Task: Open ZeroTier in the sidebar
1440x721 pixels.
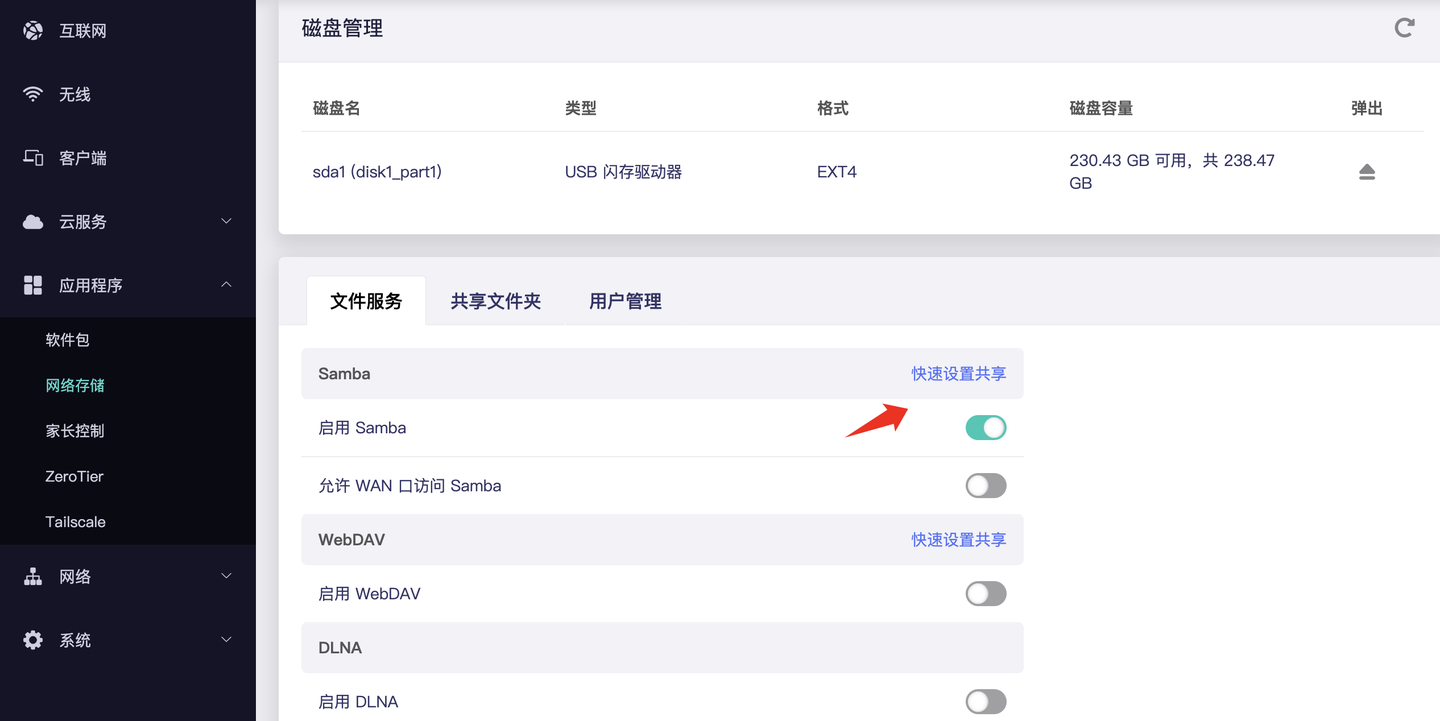Action: [75, 476]
